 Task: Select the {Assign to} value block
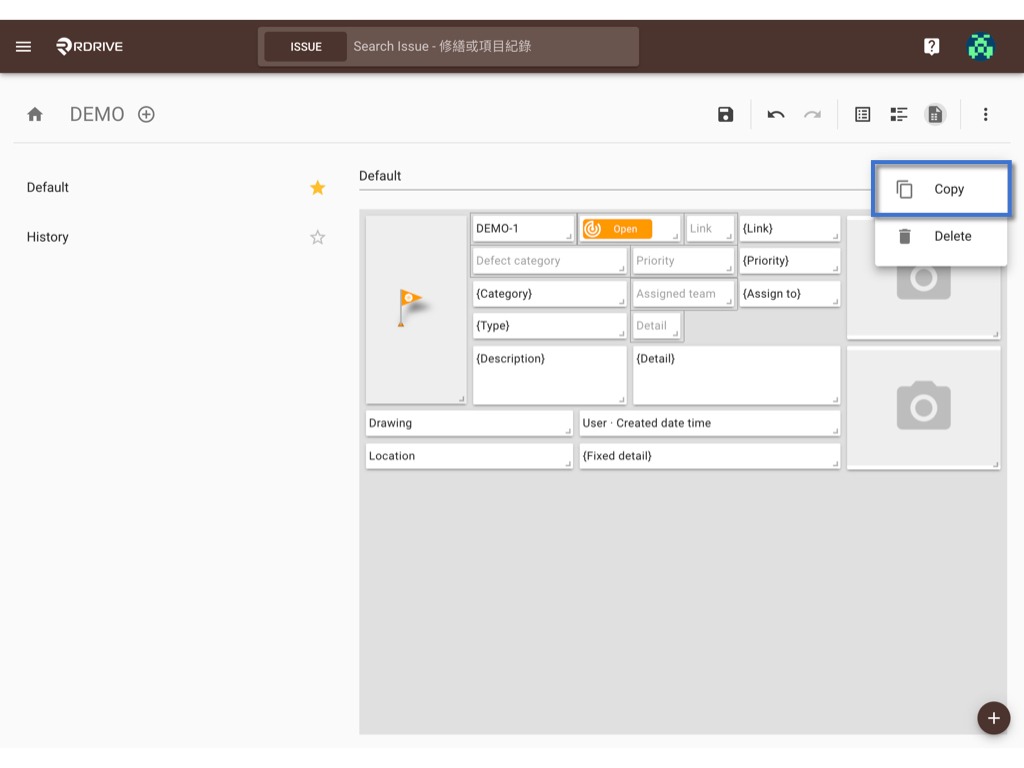pos(790,294)
